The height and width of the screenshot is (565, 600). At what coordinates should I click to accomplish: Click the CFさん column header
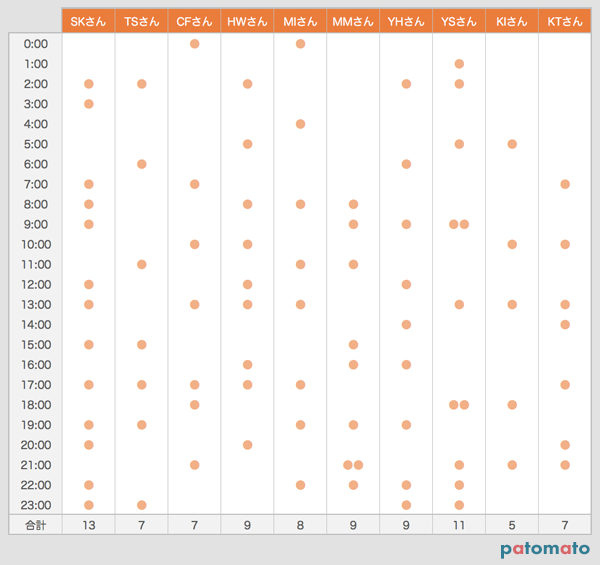coord(194,21)
